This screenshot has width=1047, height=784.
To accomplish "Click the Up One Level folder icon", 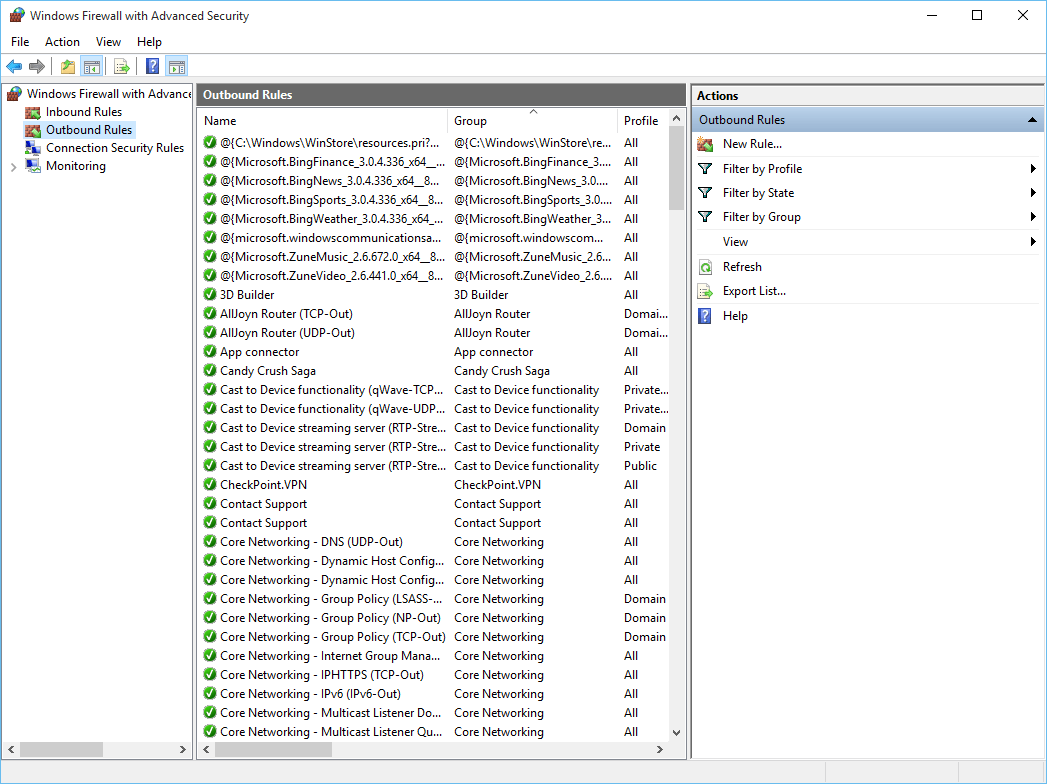I will pyautogui.click(x=67, y=66).
